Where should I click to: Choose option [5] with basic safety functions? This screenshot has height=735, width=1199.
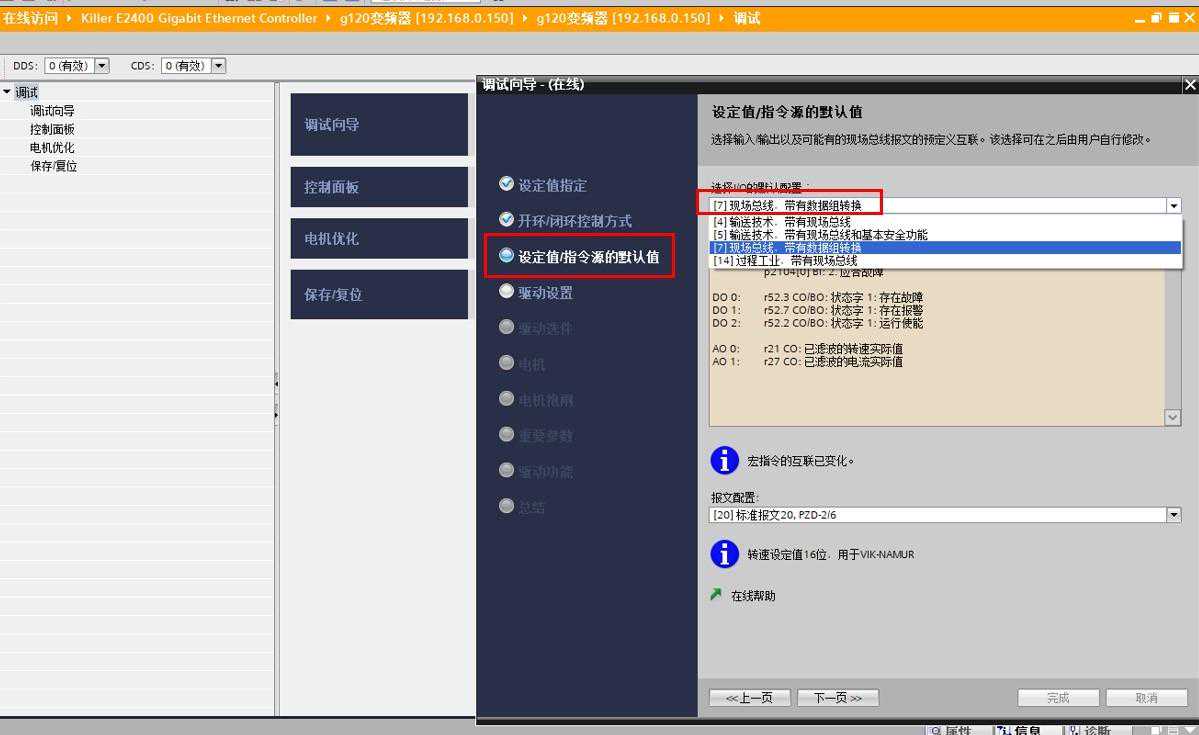(x=820, y=235)
